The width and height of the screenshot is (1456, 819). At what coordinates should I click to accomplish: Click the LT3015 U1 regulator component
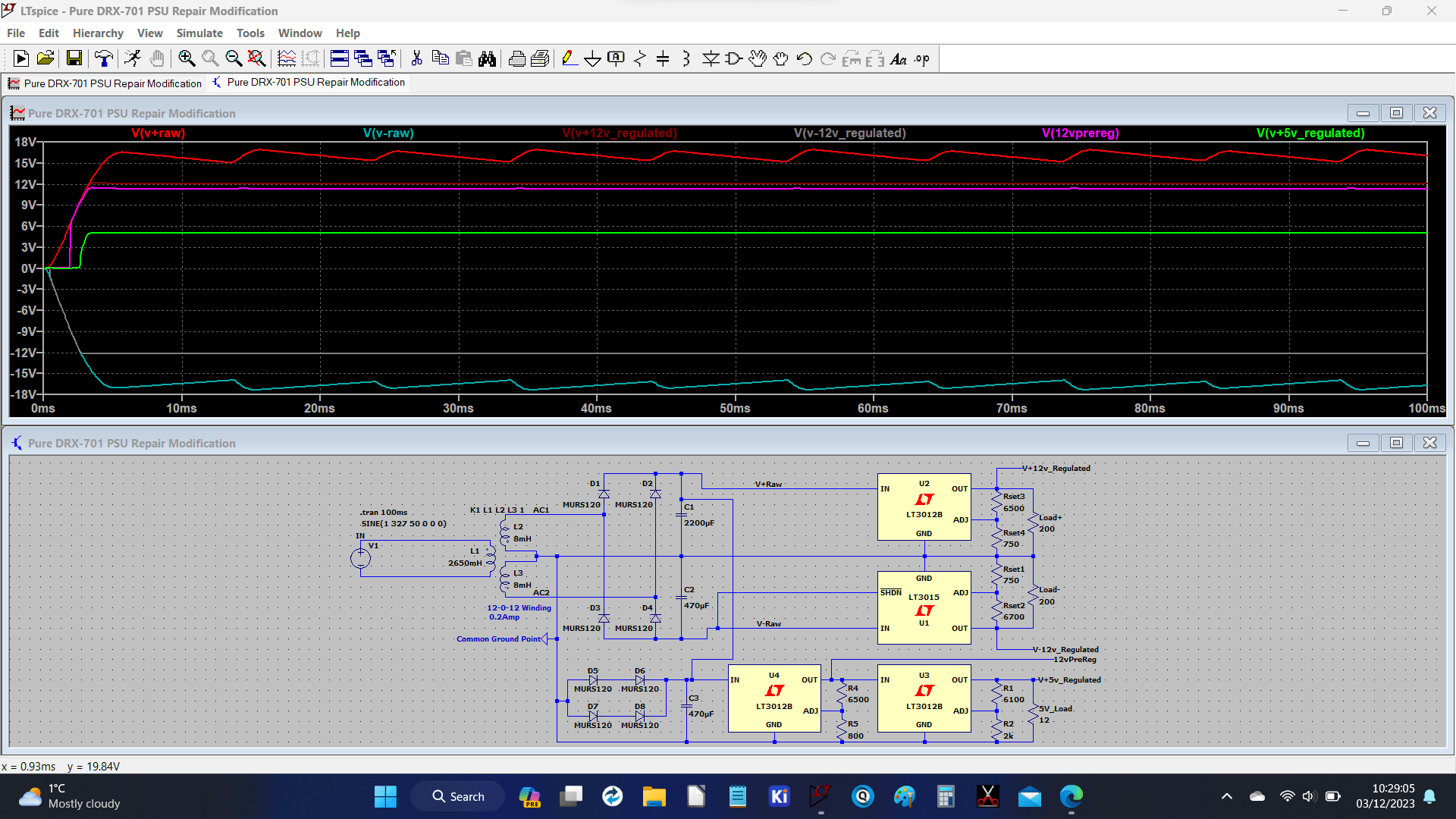coord(924,607)
